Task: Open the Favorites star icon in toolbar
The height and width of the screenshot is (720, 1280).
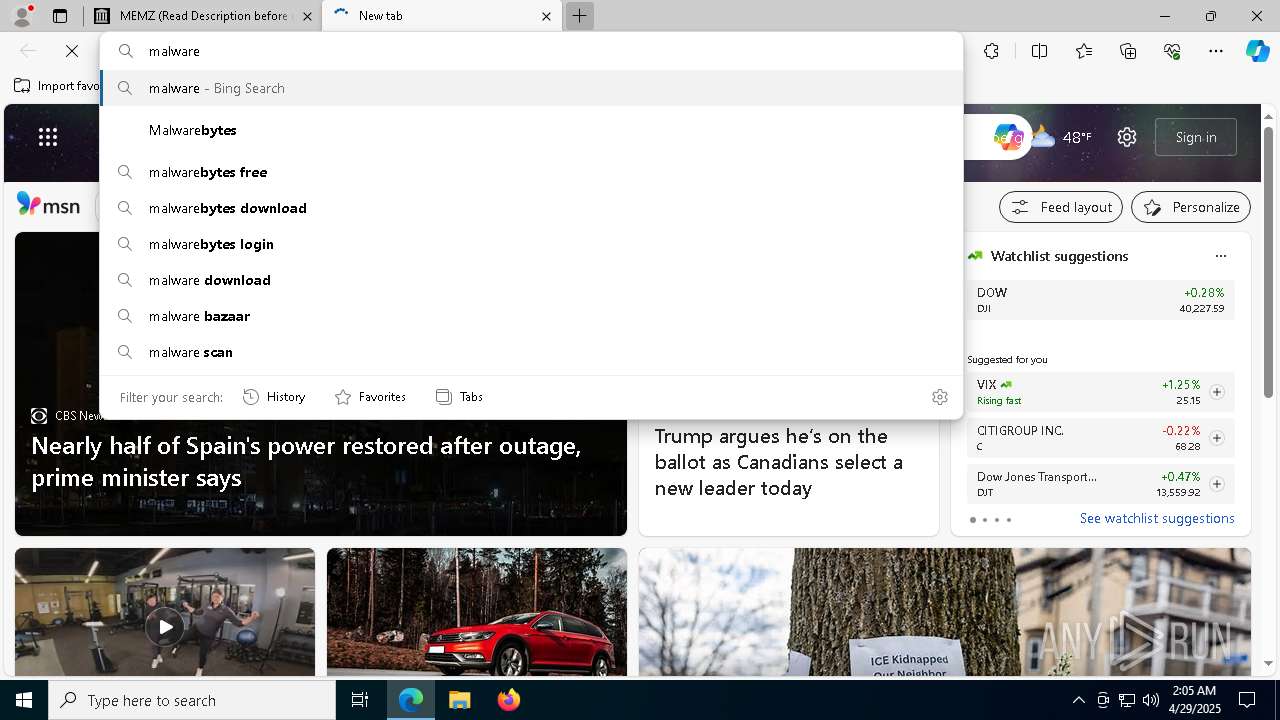Action: pos(1084,51)
